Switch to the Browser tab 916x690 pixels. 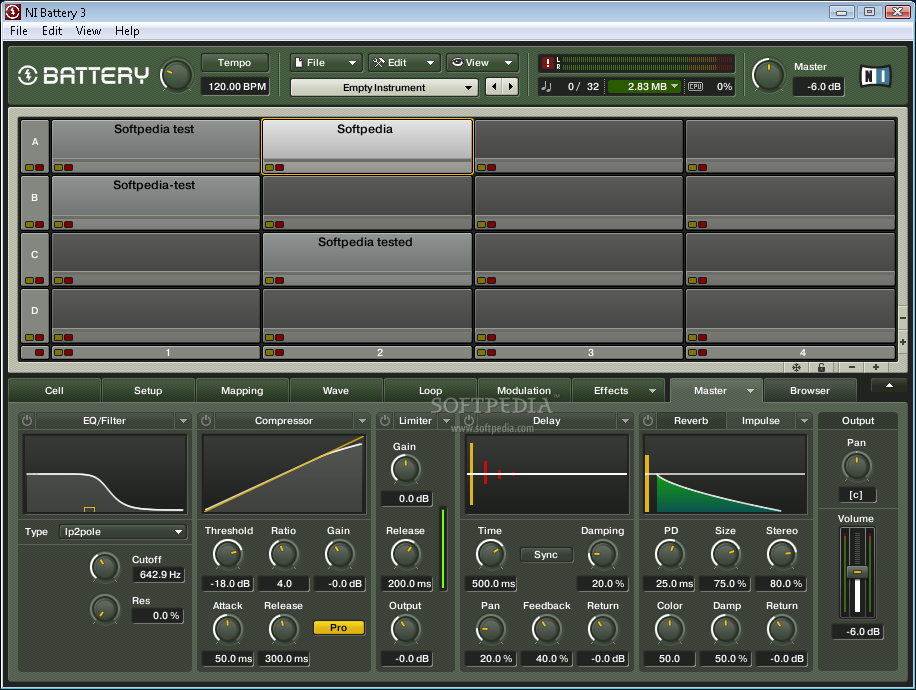(x=810, y=390)
